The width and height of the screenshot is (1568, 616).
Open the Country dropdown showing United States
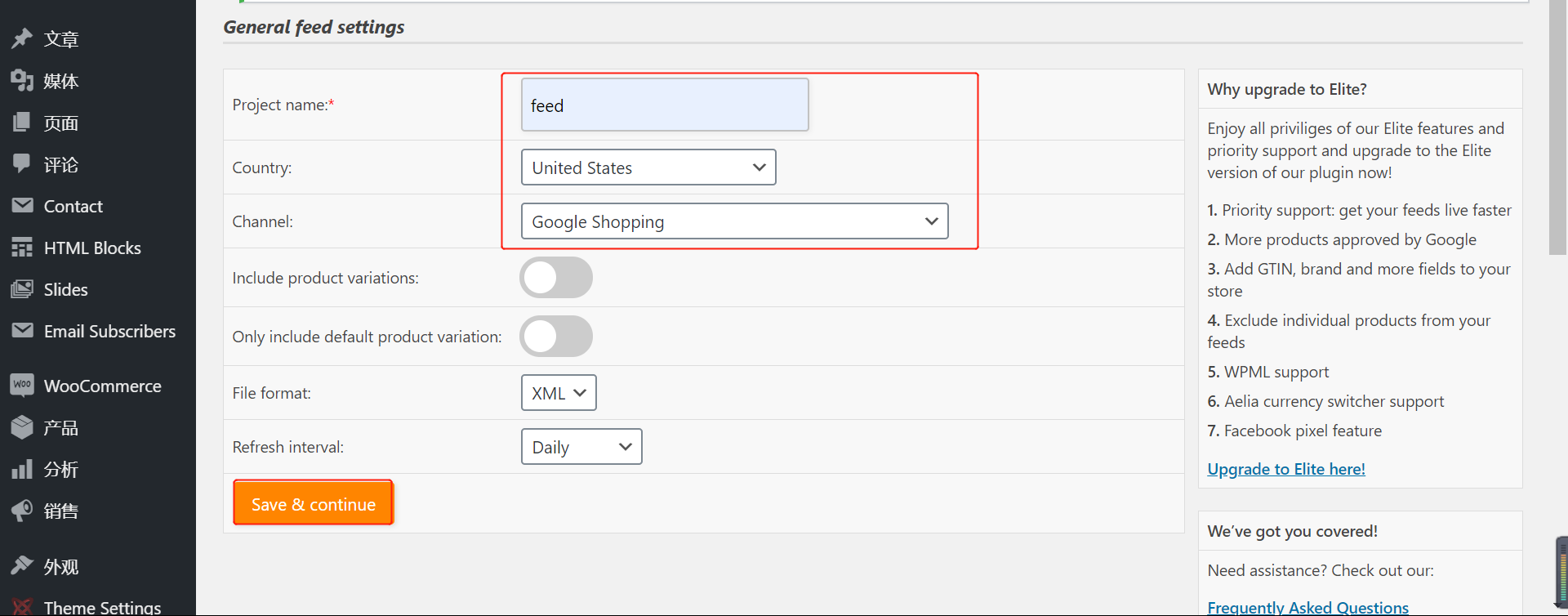pos(648,167)
